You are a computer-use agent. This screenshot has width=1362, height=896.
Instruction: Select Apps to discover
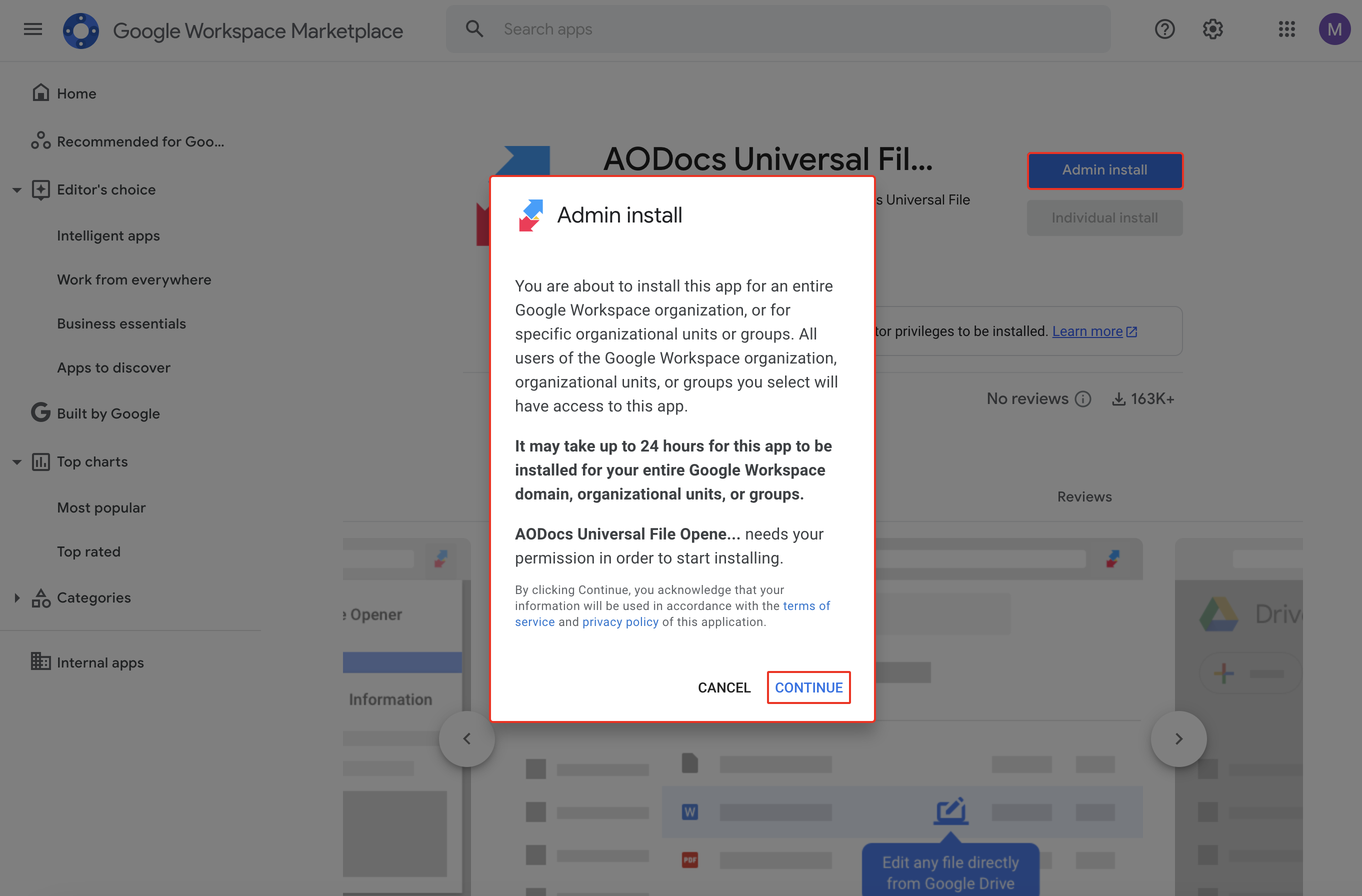[x=113, y=368]
